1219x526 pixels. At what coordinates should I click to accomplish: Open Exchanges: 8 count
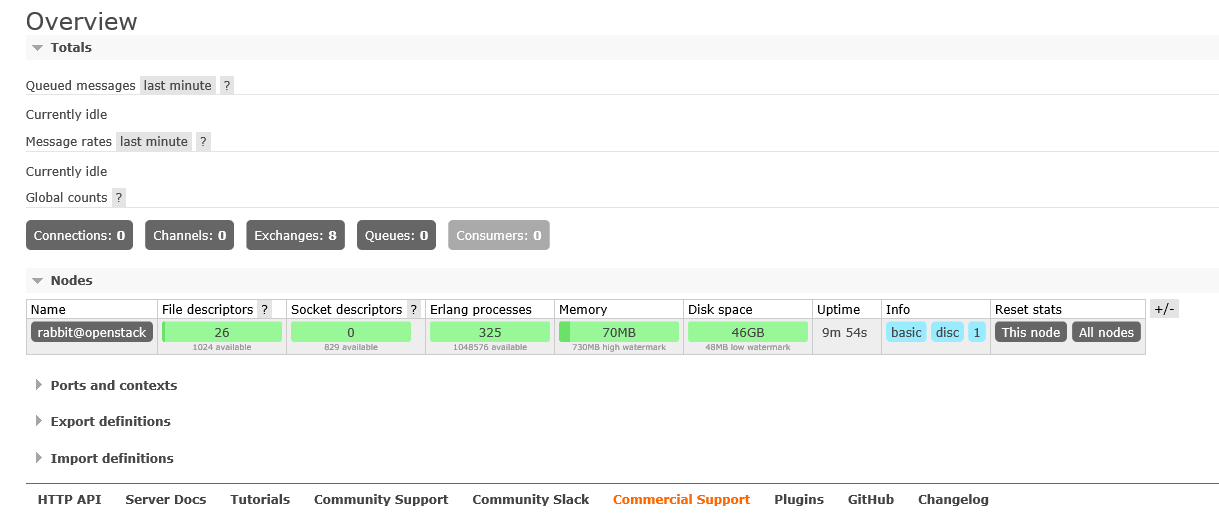pyautogui.click(x=295, y=236)
